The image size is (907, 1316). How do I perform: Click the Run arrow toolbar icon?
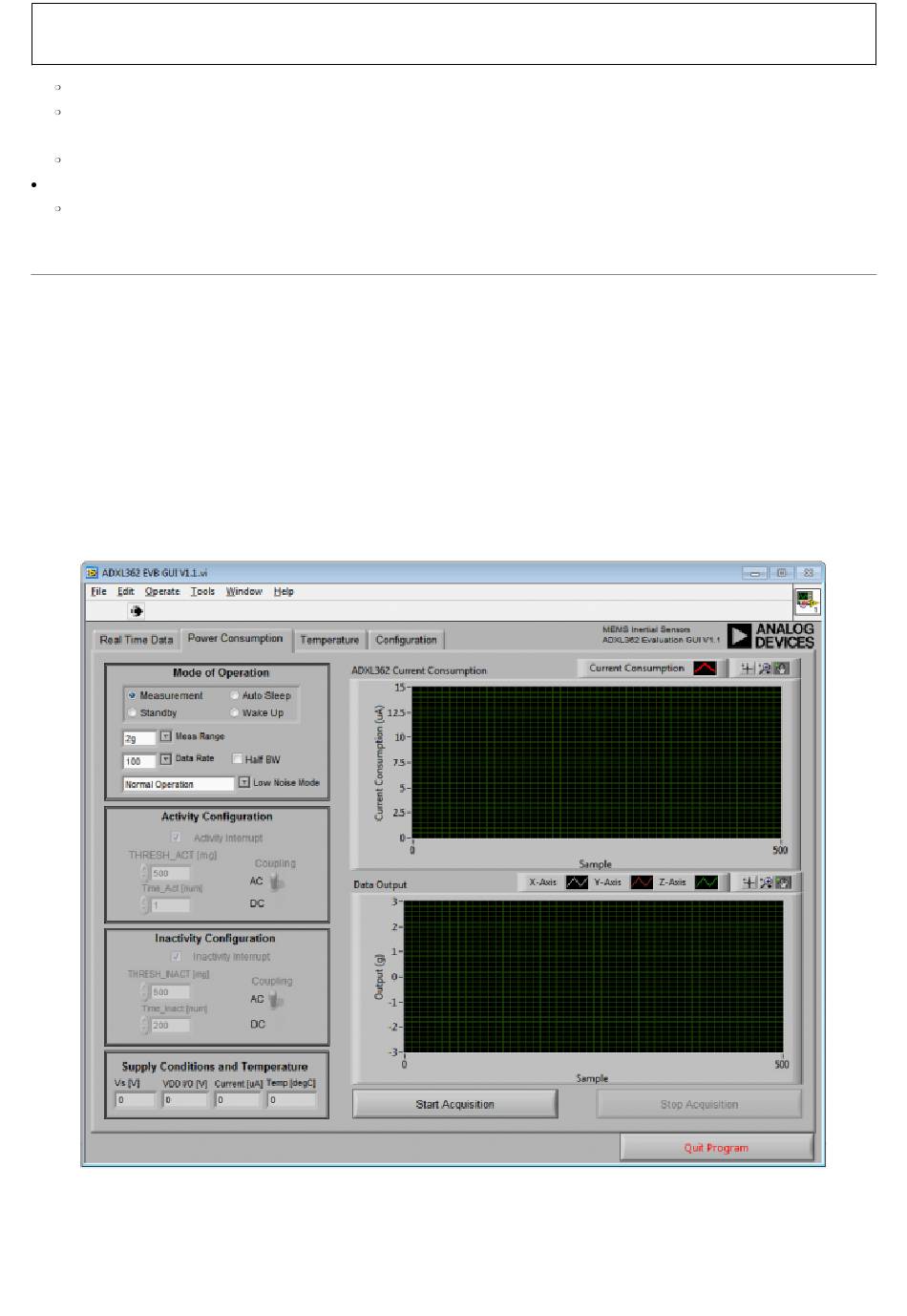(x=137, y=611)
